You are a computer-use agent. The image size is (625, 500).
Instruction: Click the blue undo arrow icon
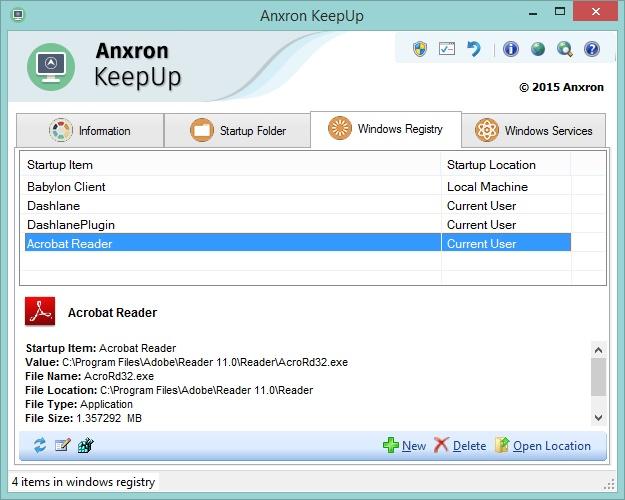[474, 49]
